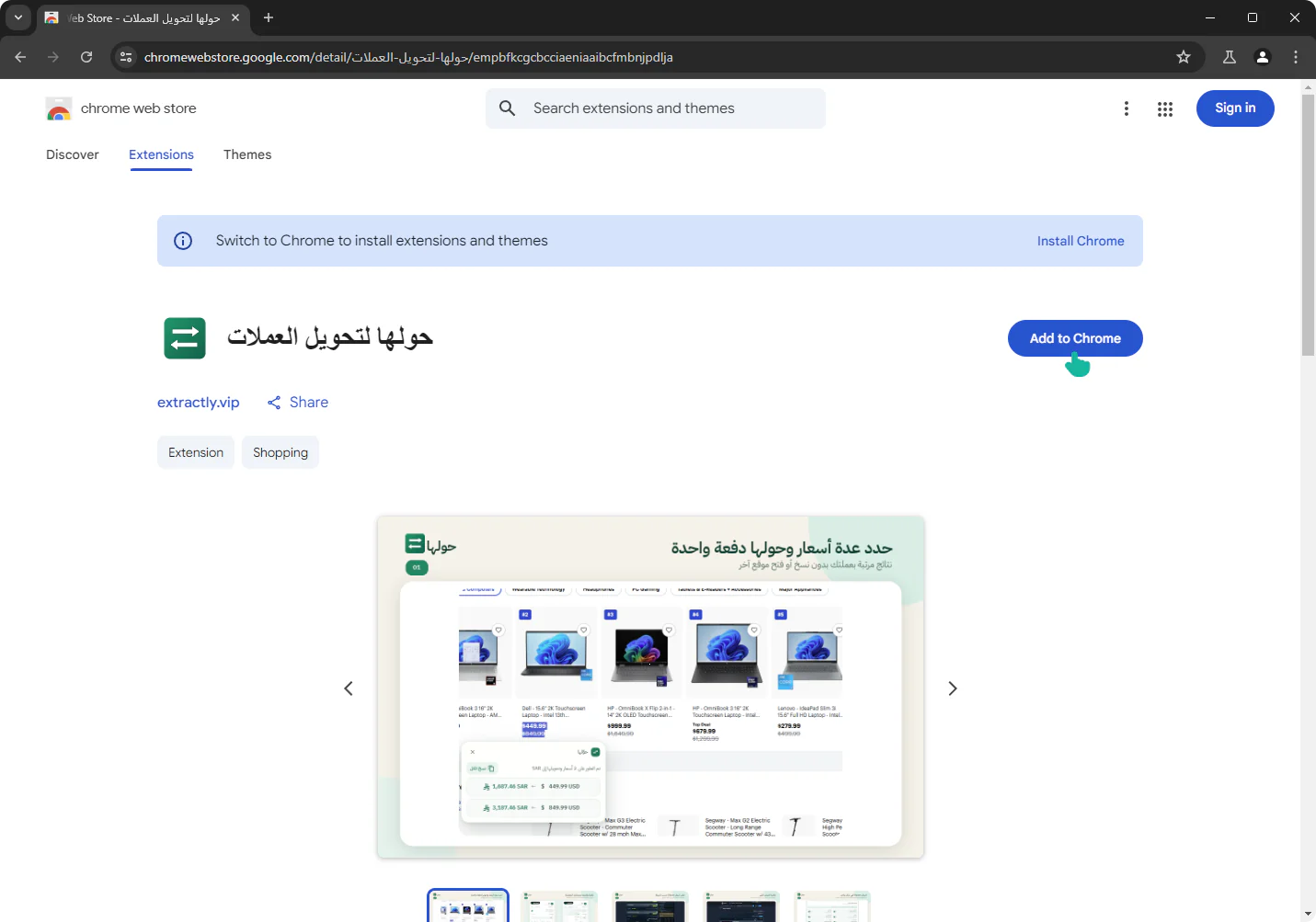This screenshot has height=922, width=1316.
Task: Open a new browser tab
Action: [x=269, y=17]
